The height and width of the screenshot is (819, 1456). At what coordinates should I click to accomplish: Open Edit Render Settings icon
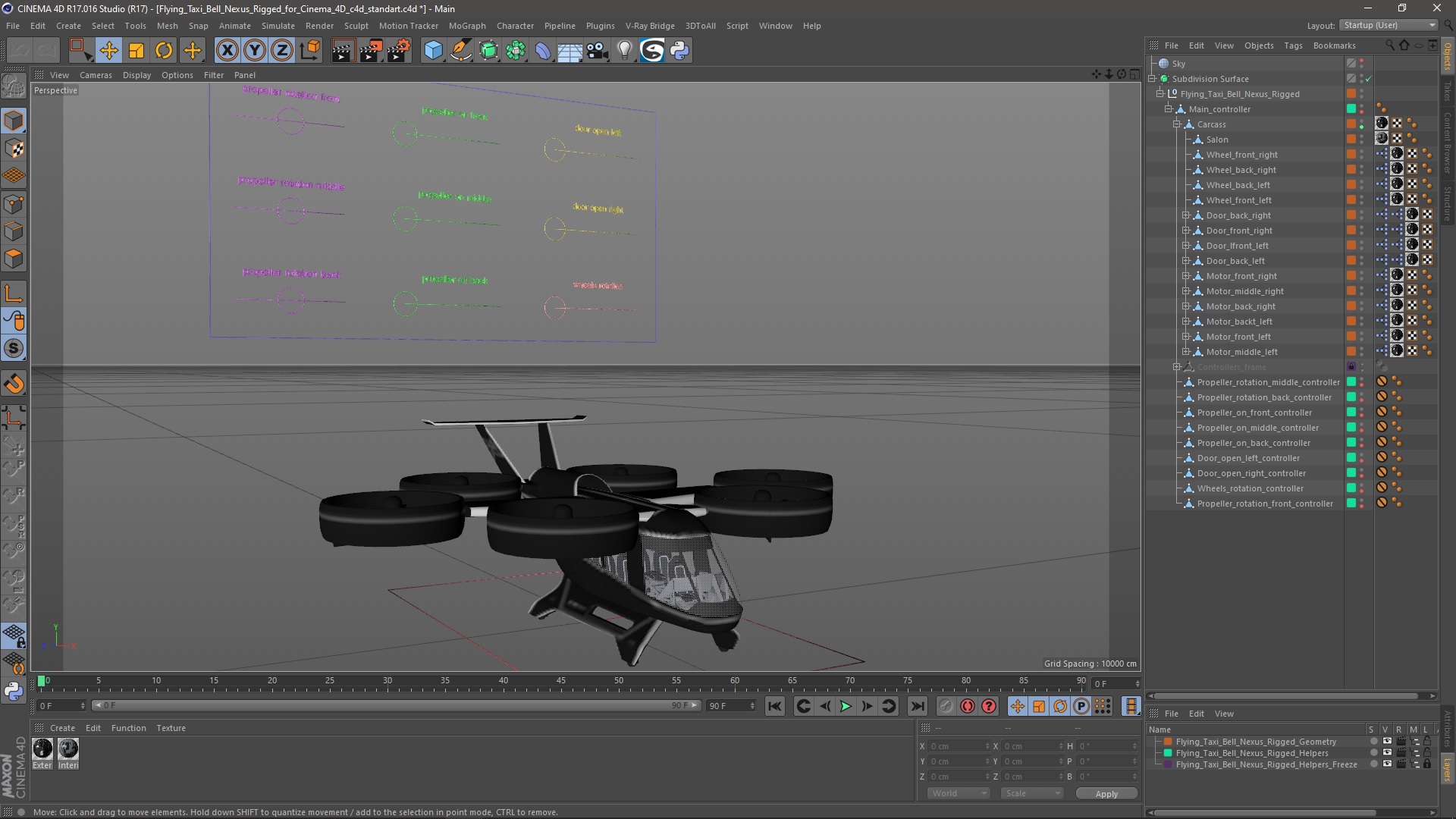(x=398, y=51)
